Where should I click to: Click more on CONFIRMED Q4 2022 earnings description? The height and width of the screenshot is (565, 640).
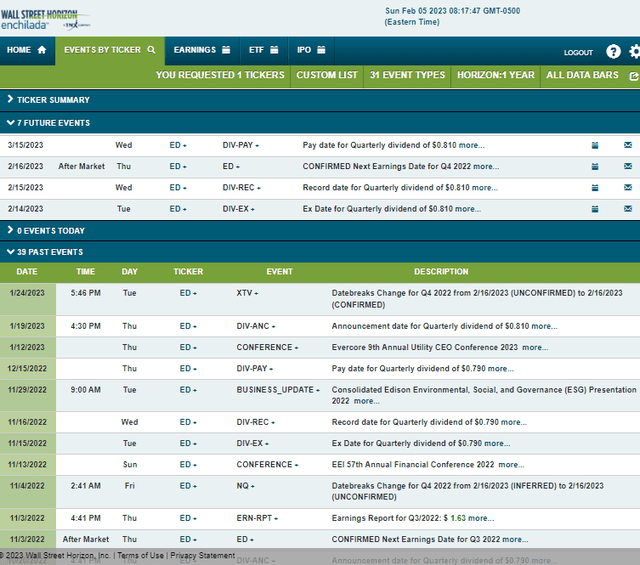pyautogui.click(x=486, y=167)
